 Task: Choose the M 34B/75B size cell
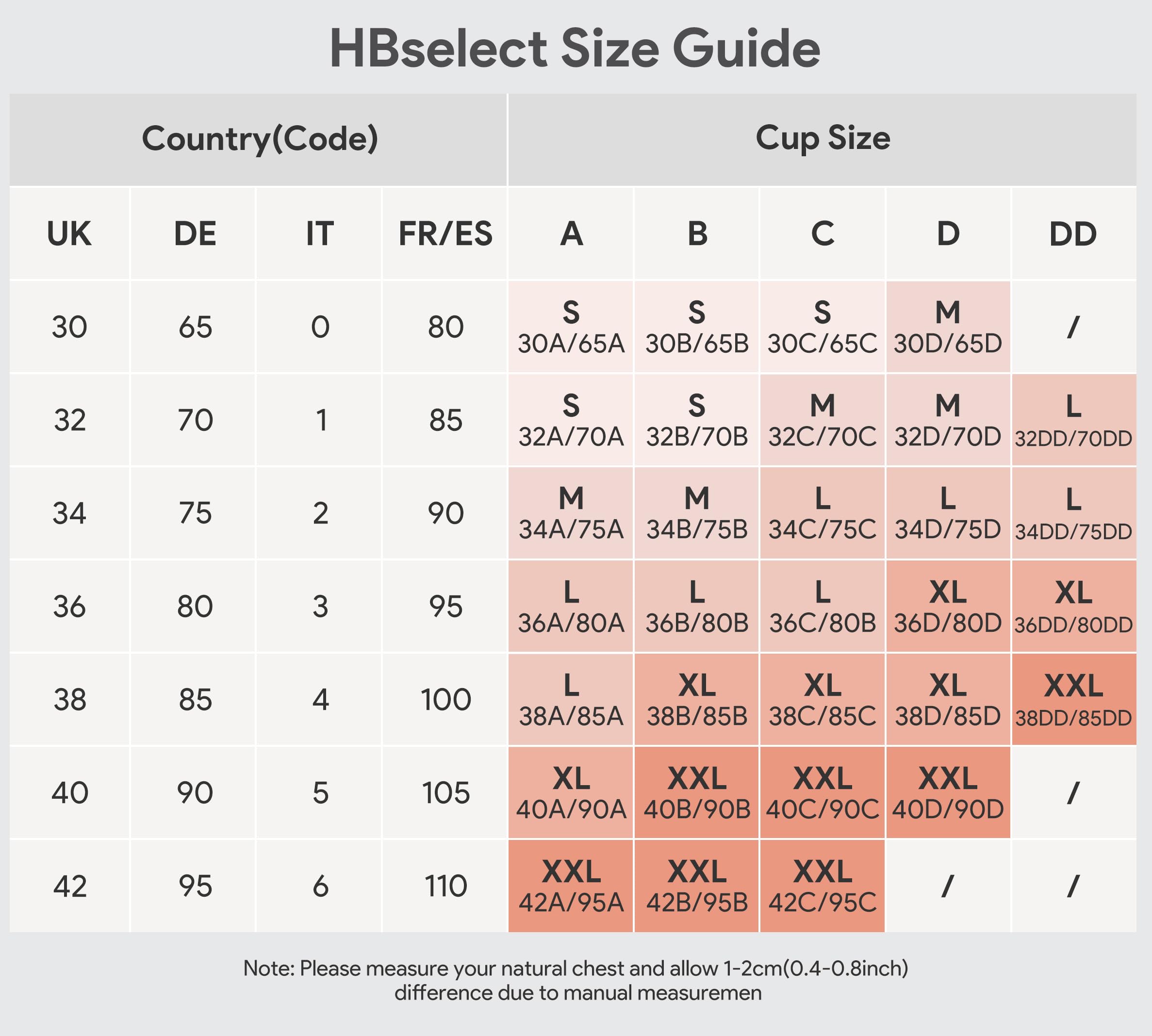pos(697,513)
